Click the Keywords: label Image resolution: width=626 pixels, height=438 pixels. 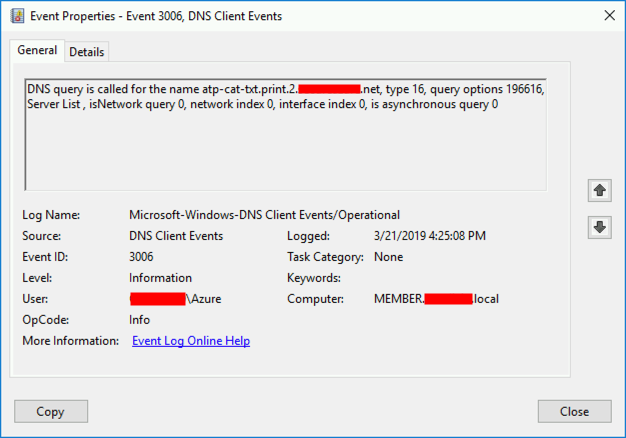coord(314,278)
